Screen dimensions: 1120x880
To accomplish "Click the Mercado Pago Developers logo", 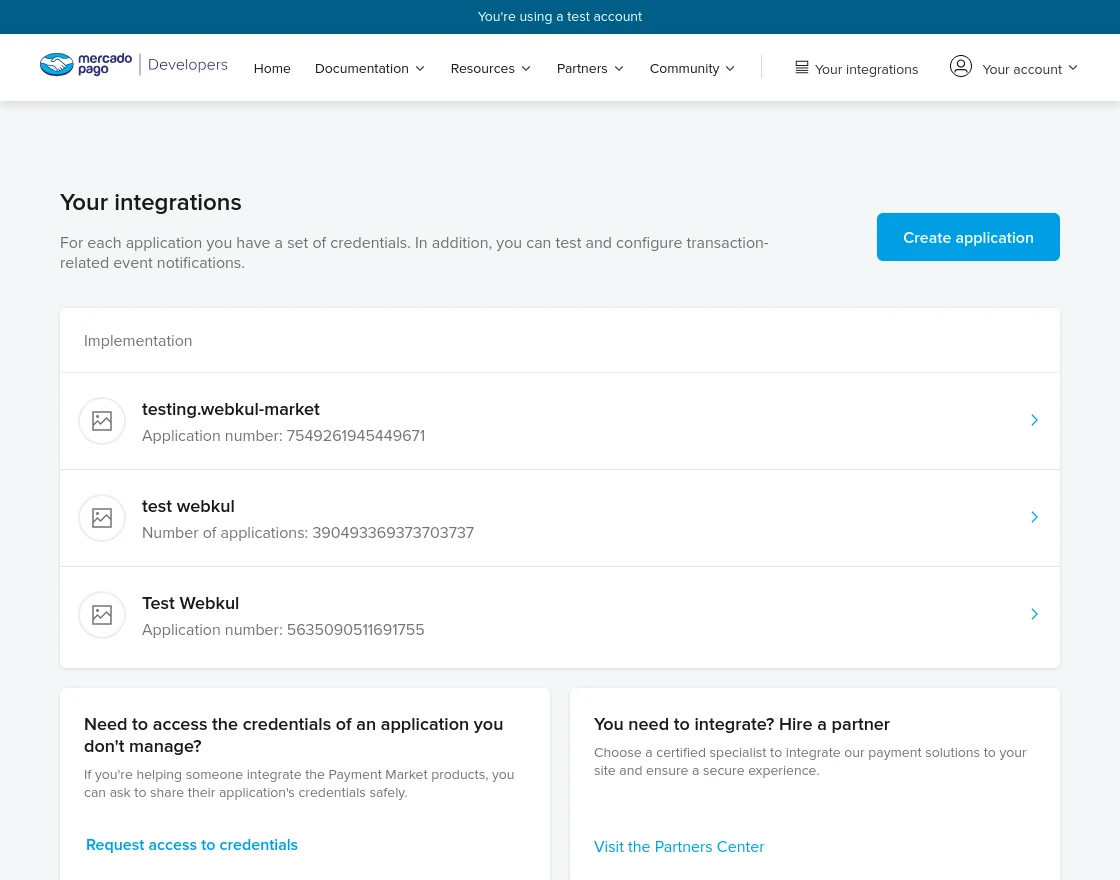I will click(x=133, y=65).
